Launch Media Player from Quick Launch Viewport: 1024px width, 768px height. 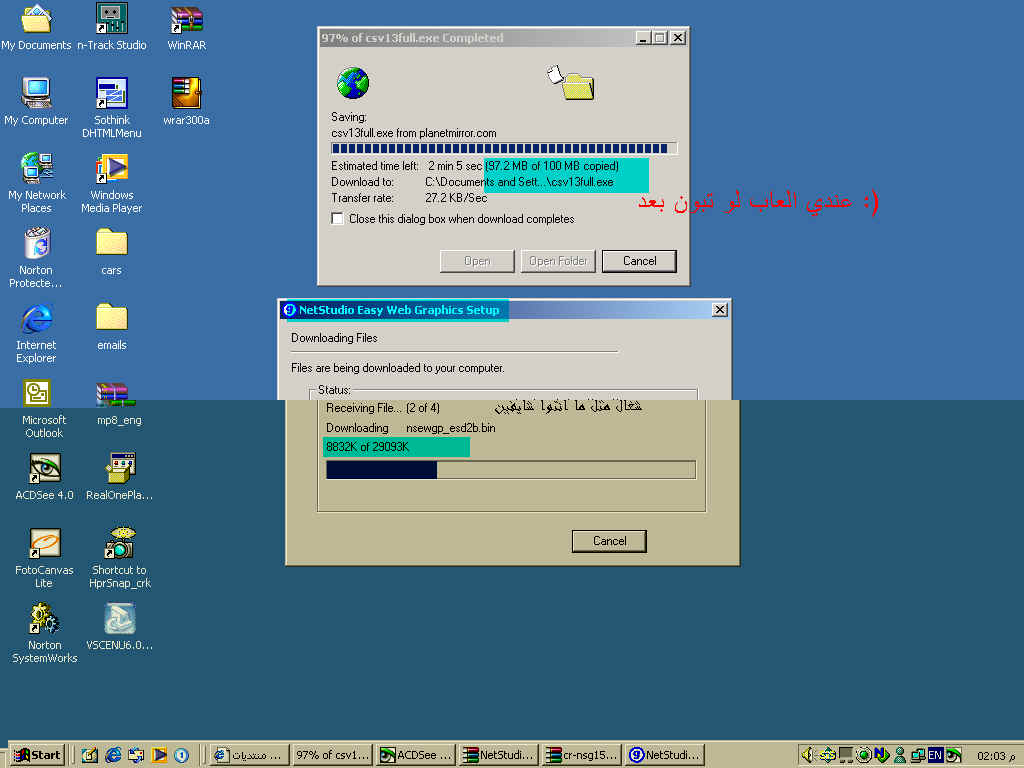pos(159,755)
